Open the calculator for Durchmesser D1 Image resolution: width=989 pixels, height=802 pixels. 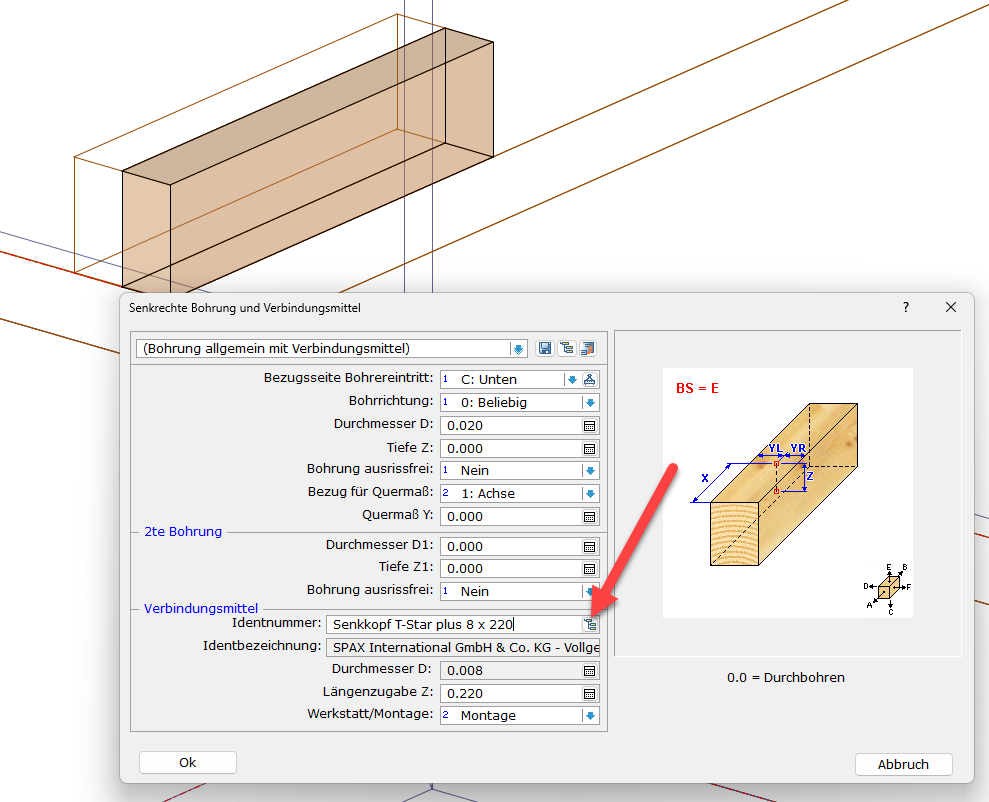(x=590, y=546)
